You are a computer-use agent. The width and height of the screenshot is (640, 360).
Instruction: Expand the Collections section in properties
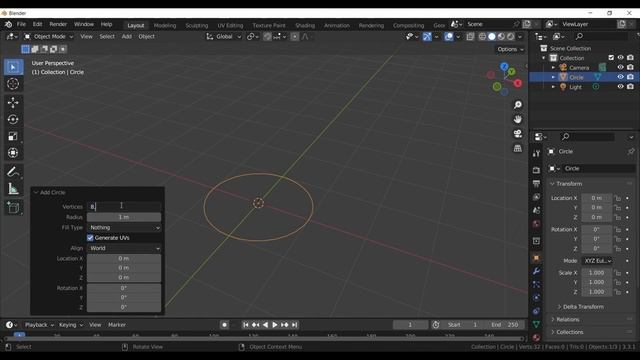(x=569, y=332)
